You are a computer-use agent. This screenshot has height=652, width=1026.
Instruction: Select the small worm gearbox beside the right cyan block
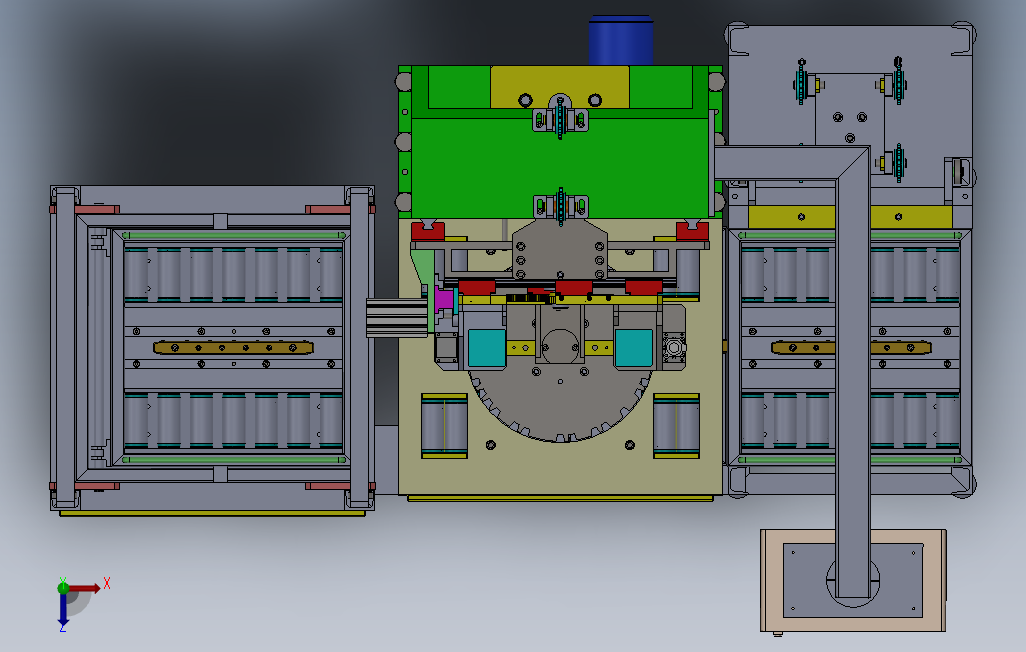click(674, 347)
